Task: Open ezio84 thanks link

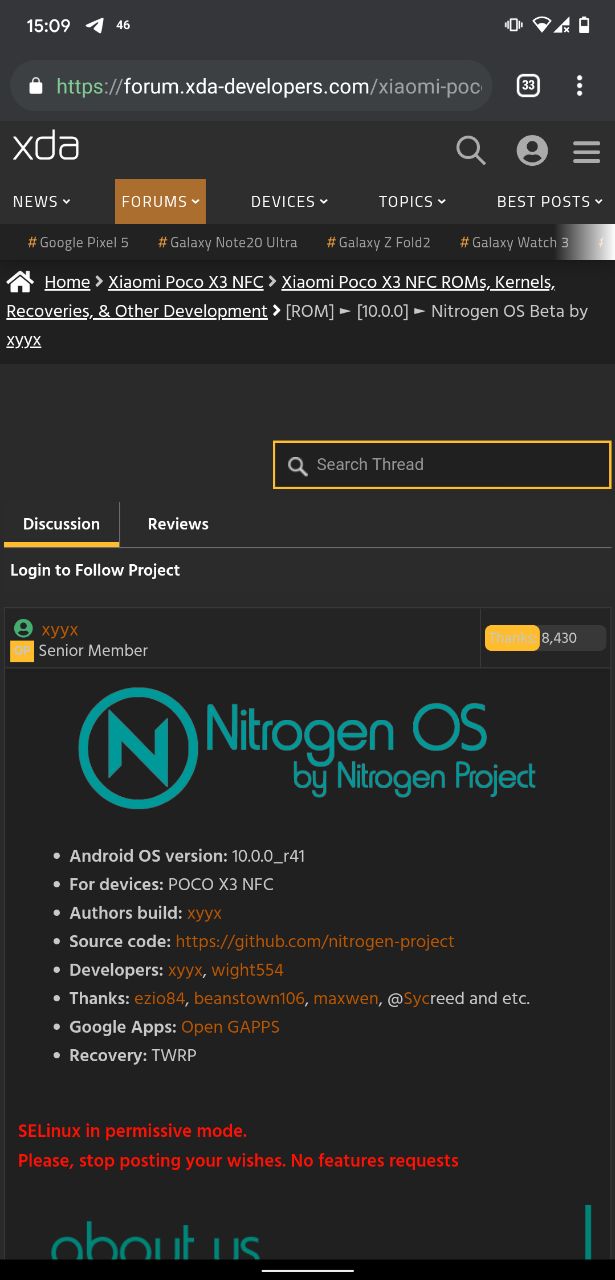Action: pyautogui.click(x=160, y=998)
